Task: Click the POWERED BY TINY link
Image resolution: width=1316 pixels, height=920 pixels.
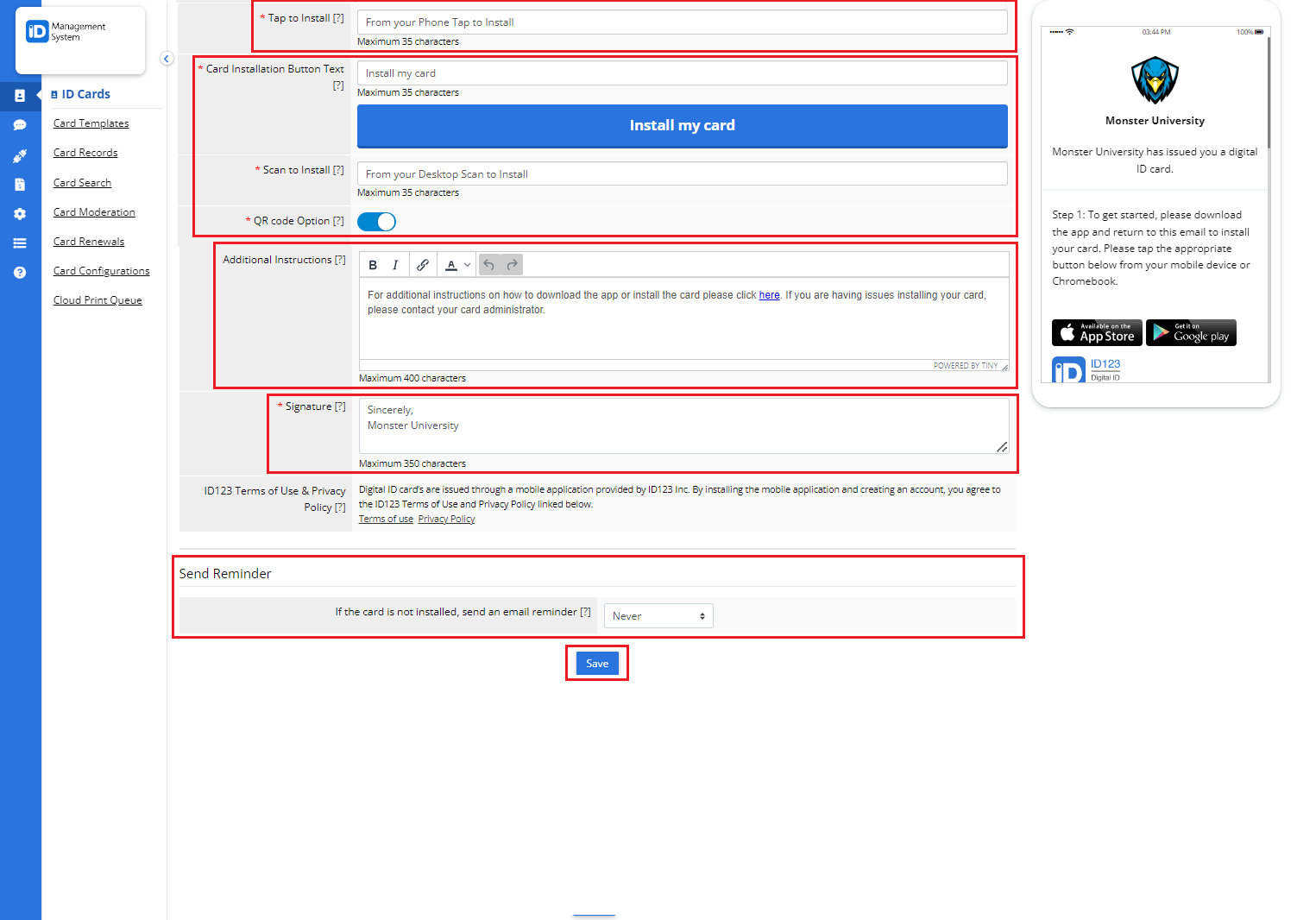Action: pos(966,366)
